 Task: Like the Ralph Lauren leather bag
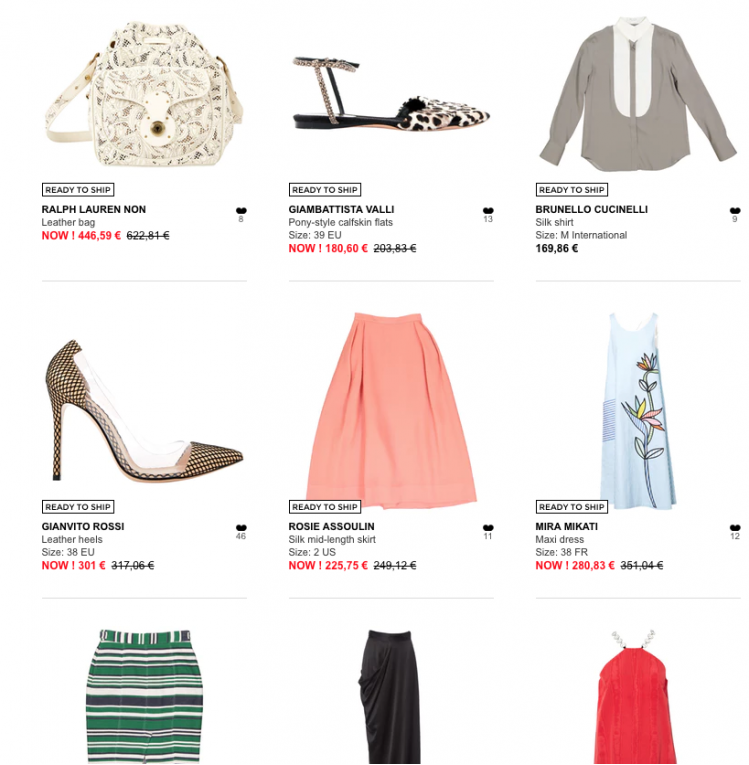point(241,211)
